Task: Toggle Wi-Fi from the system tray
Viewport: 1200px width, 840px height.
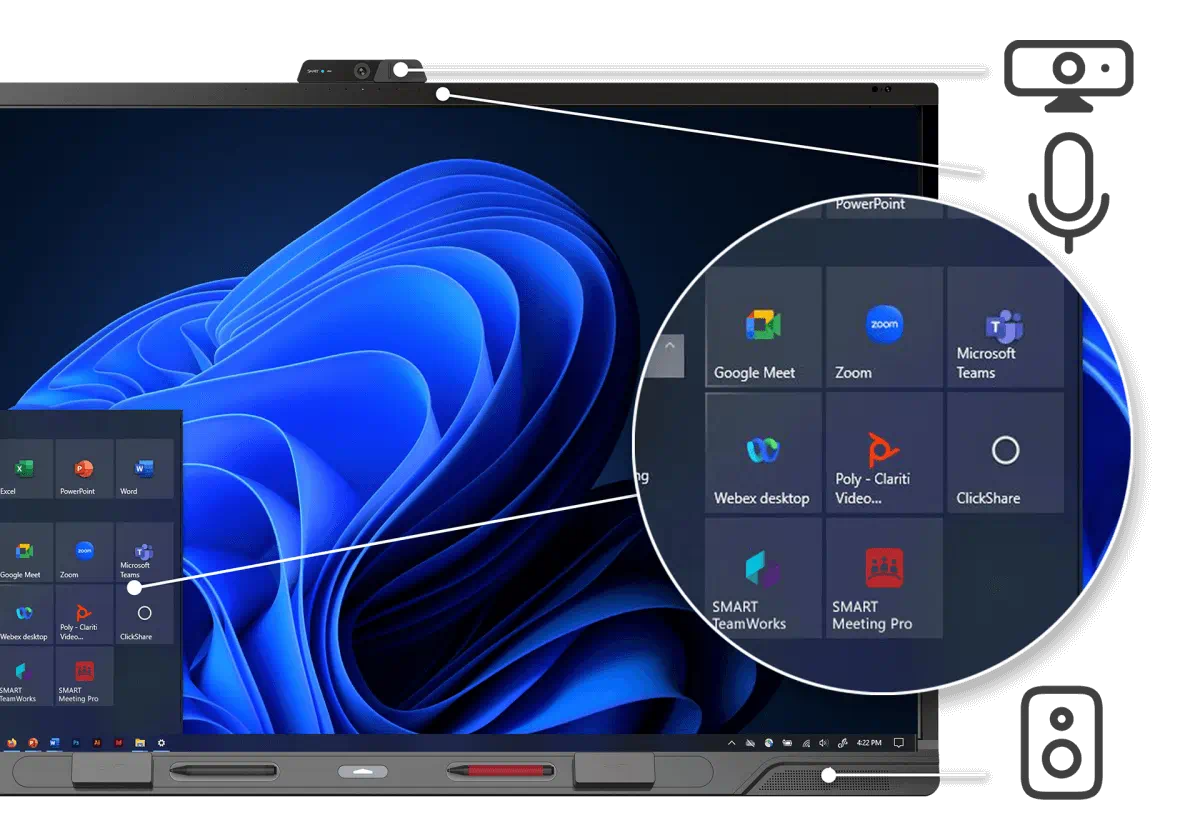Action: [x=805, y=744]
